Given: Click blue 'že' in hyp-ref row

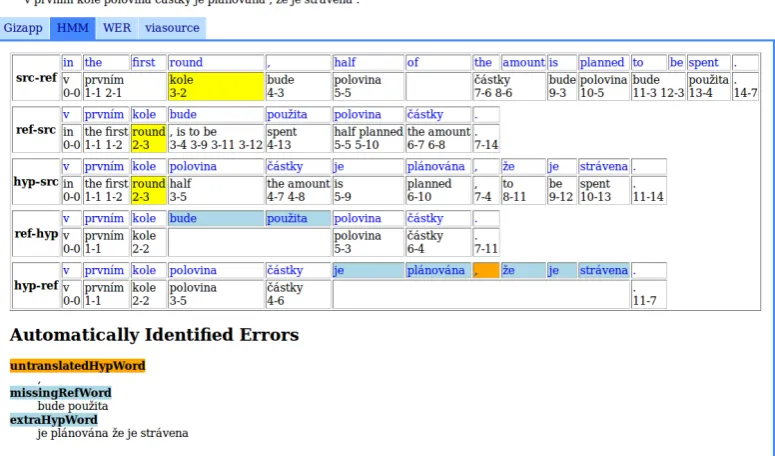Looking at the screenshot, I should point(523,270).
